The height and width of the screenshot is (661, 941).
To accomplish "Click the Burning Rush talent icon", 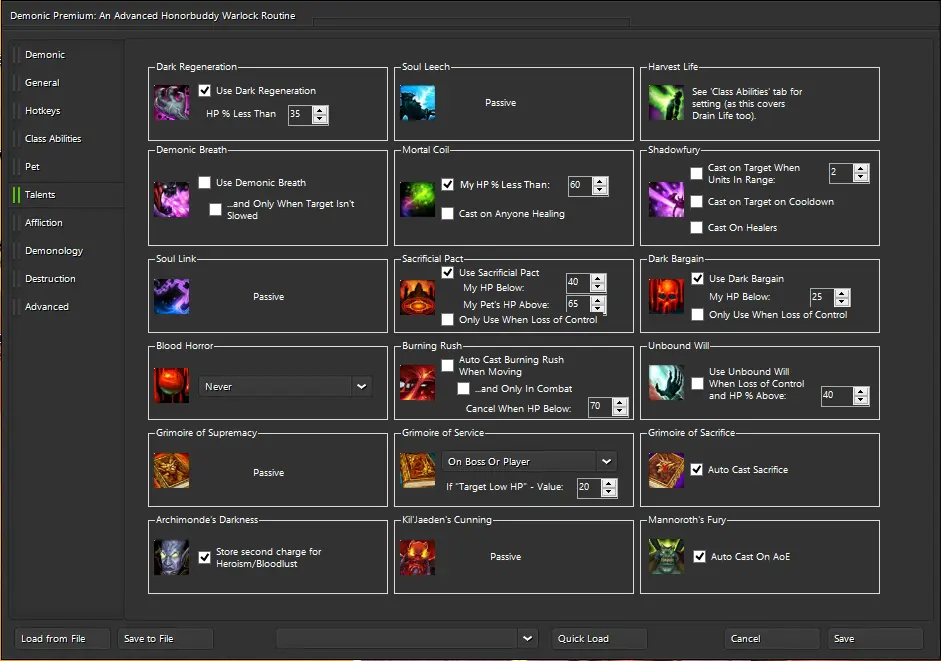I will [x=418, y=382].
